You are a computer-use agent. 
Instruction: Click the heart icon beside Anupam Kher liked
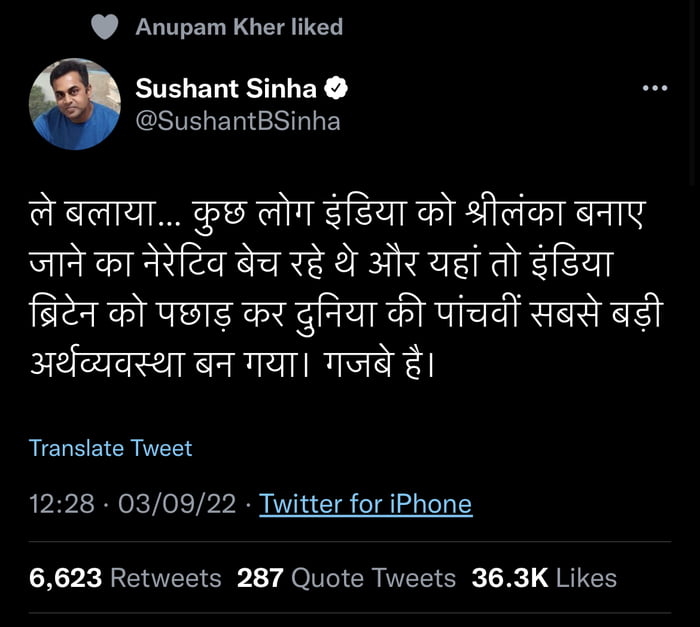[x=105, y=27]
